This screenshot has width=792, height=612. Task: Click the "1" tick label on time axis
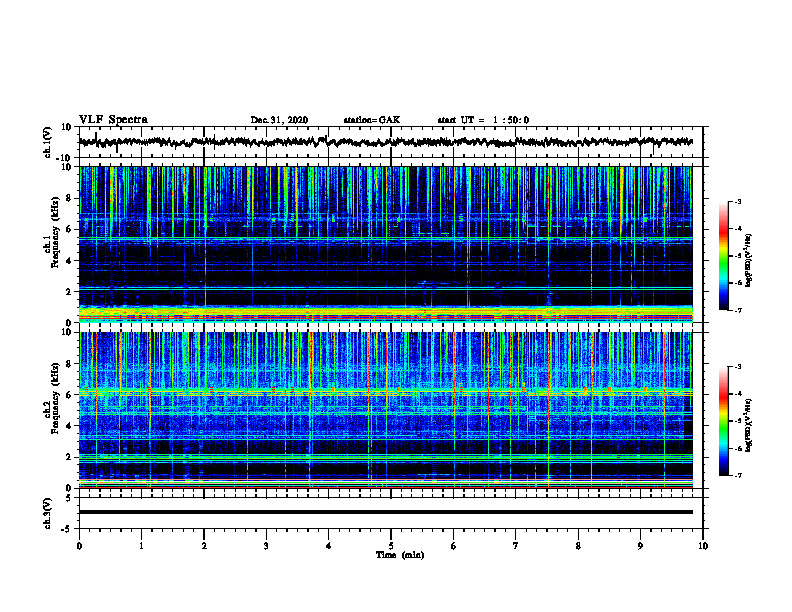pyautogui.click(x=141, y=546)
